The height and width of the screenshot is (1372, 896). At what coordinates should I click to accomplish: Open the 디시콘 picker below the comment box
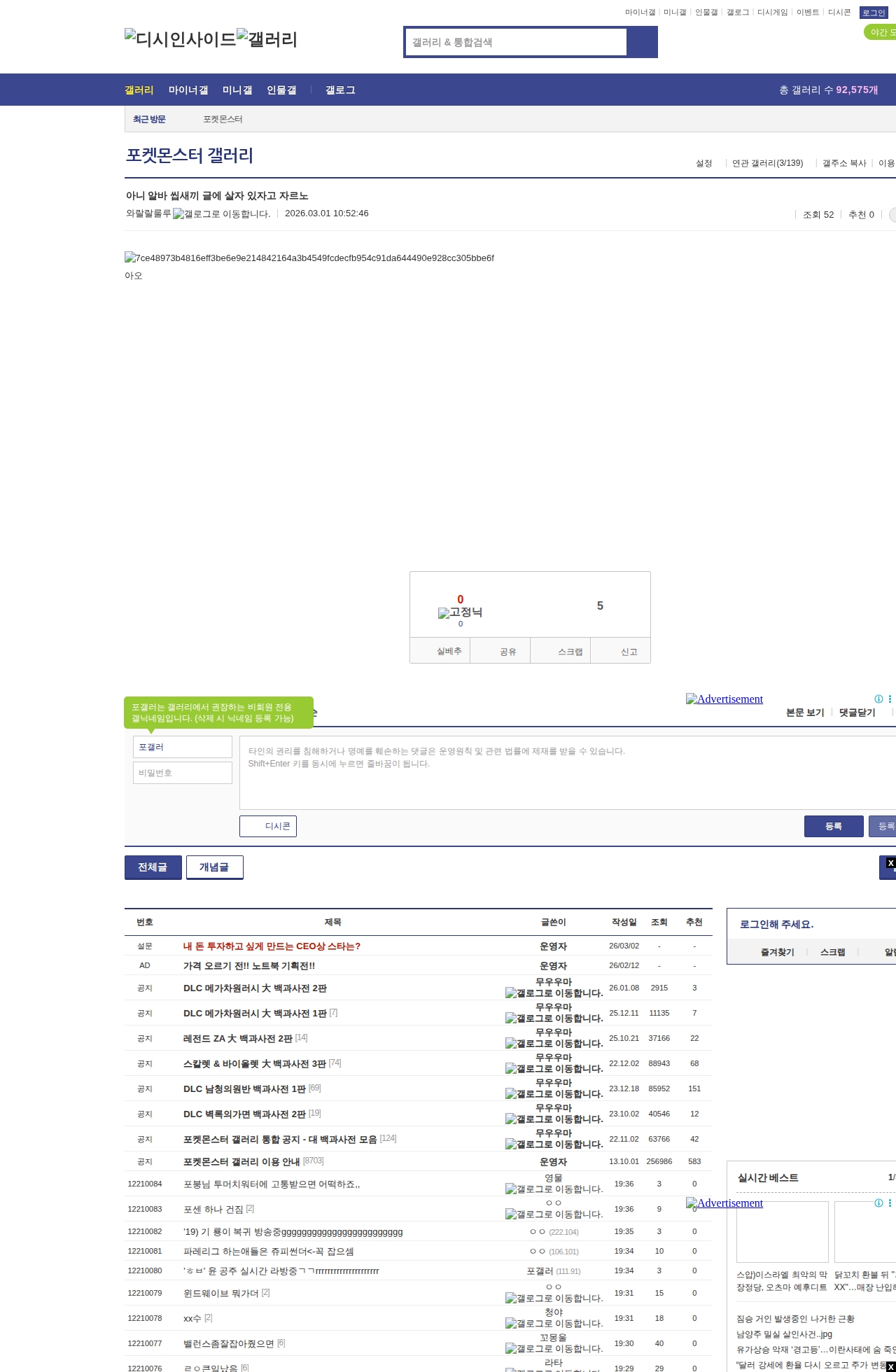coord(268,826)
